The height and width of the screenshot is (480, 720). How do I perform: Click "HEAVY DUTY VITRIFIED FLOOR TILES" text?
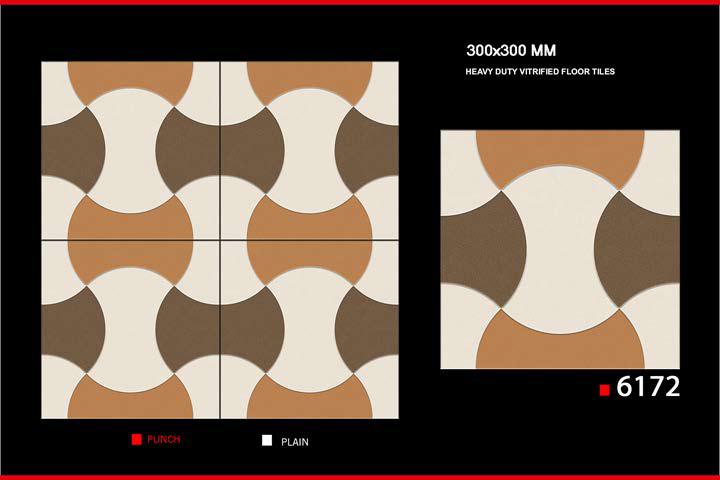coord(540,72)
